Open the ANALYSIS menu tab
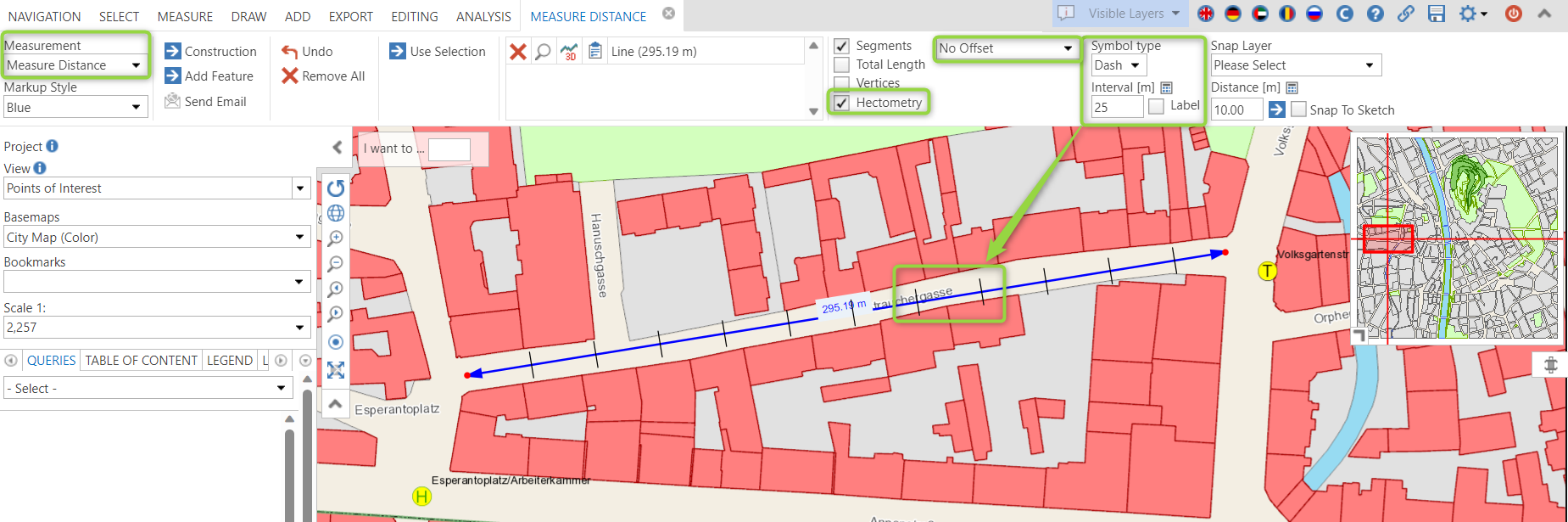This screenshot has height=522, width=1568. click(483, 16)
